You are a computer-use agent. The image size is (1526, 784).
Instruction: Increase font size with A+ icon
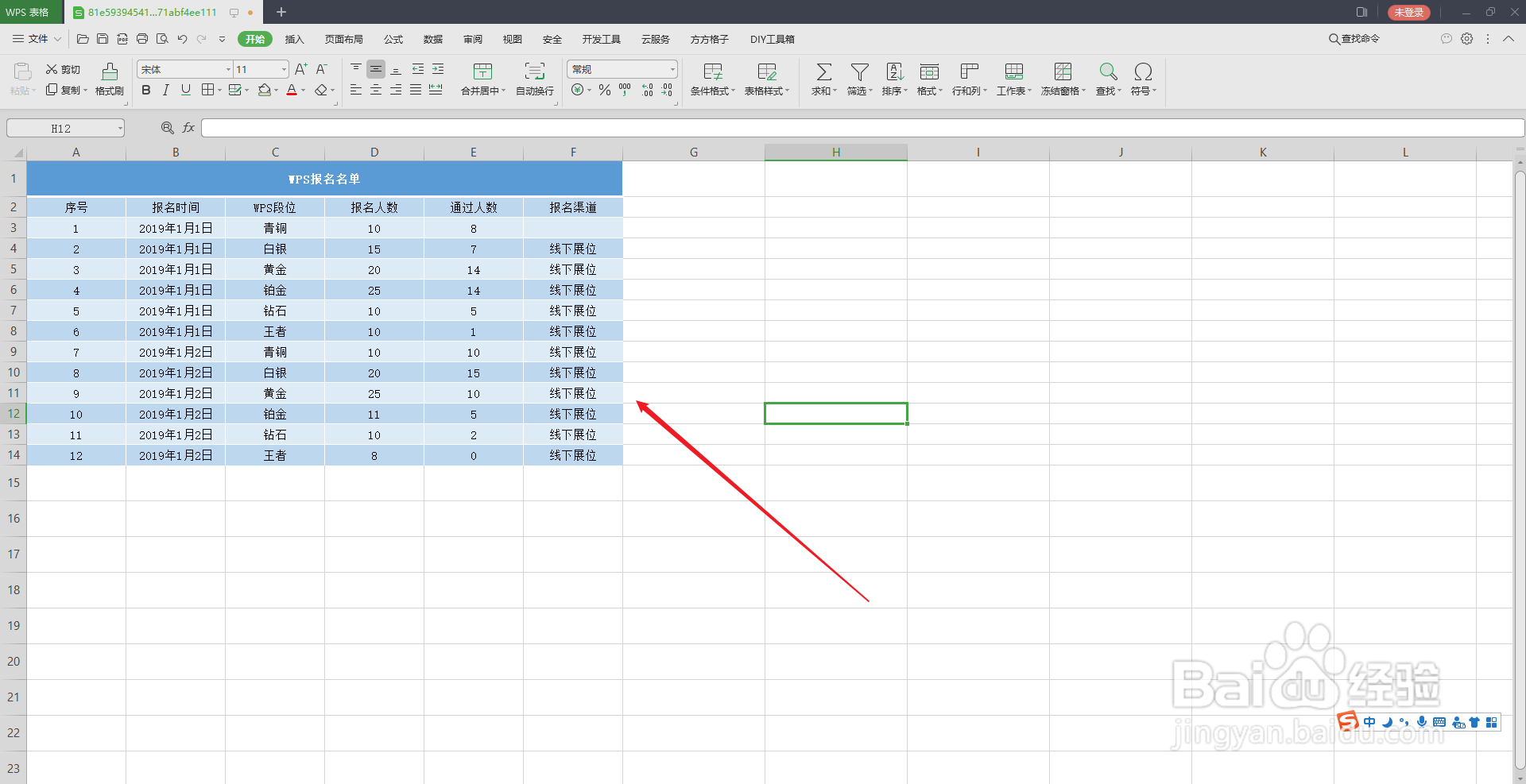[300, 69]
